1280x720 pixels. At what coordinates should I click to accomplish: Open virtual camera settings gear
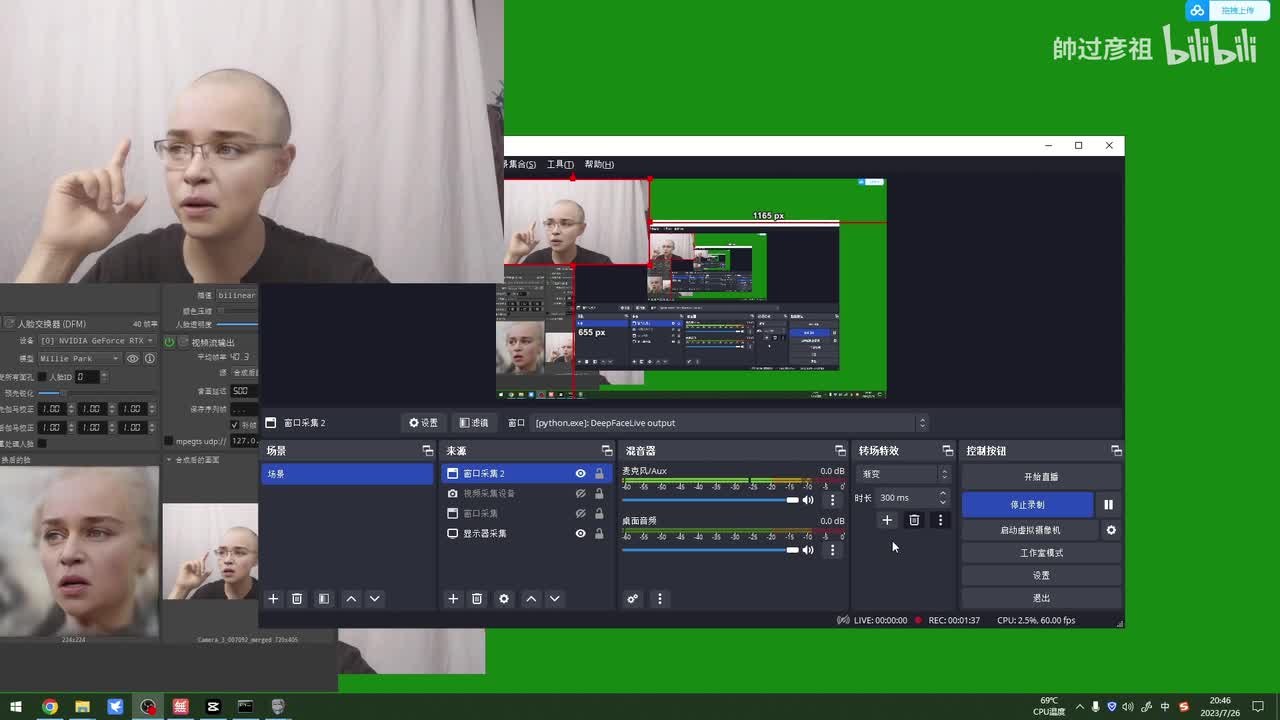point(1111,530)
